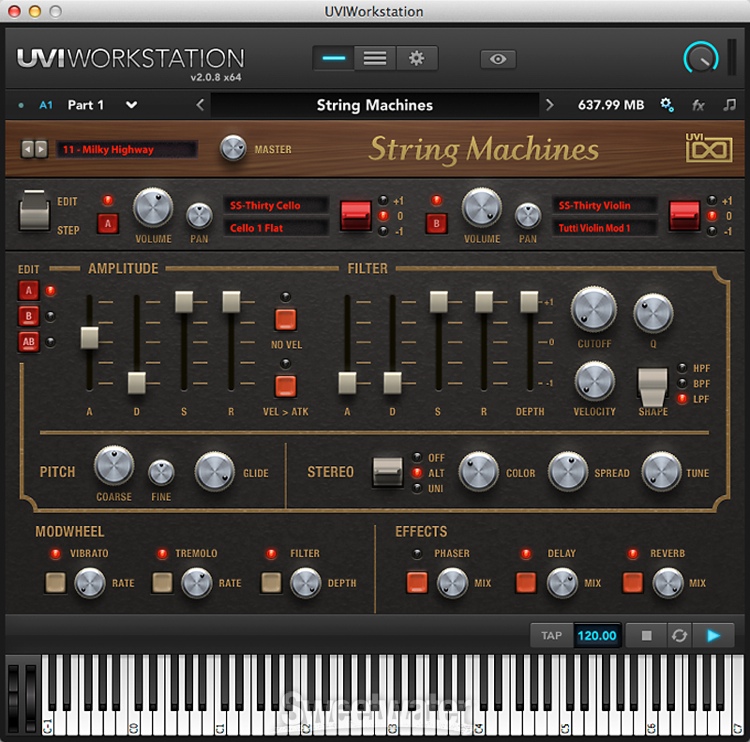Screen dimensions: 750x742
Task: Toggle the REVERB effect button
Action: tap(632, 582)
